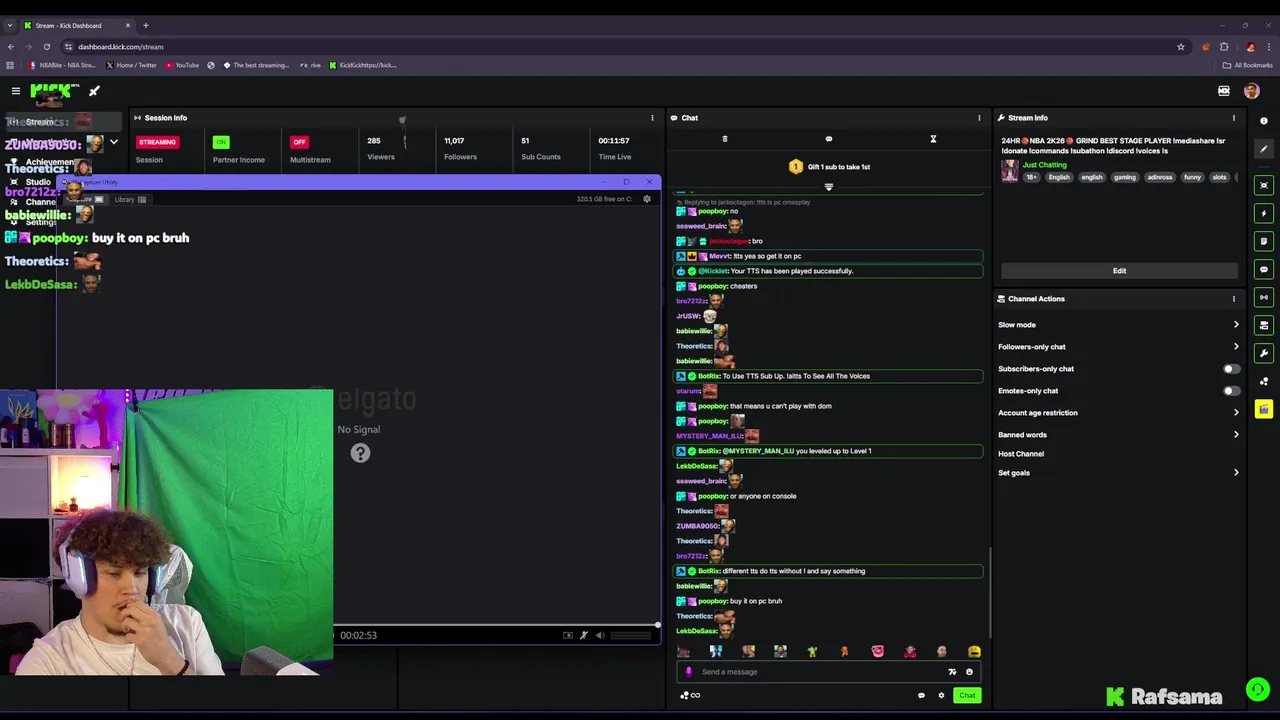Screen dimensions: 1280x720
Task: Click the green support headset button
Action: click(1258, 690)
